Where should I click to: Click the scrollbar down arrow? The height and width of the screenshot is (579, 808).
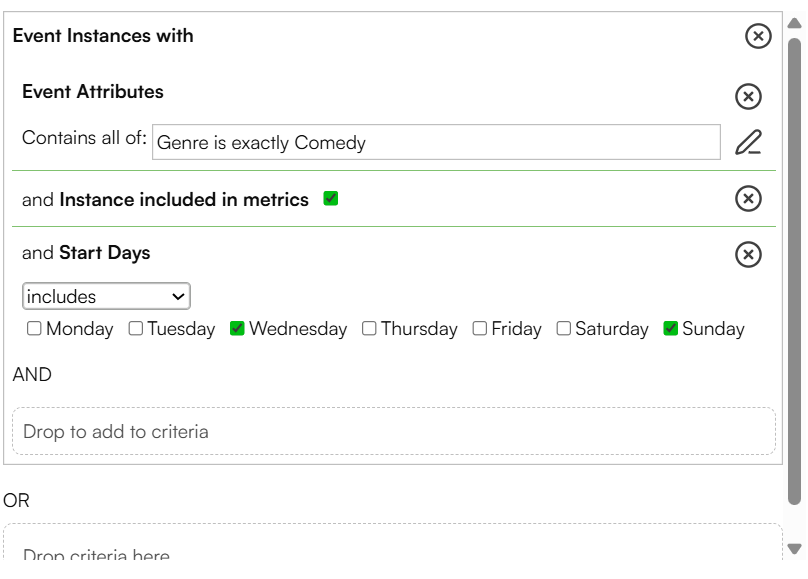click(x=795, y=549)
